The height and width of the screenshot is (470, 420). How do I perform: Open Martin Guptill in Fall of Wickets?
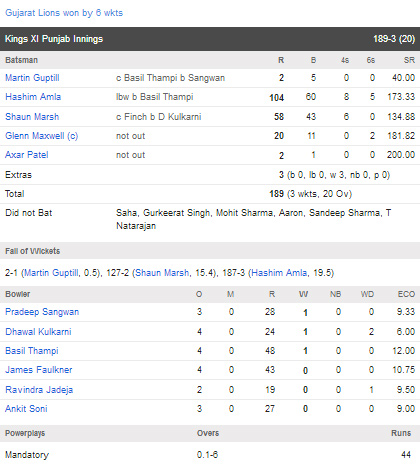[51, 273]
